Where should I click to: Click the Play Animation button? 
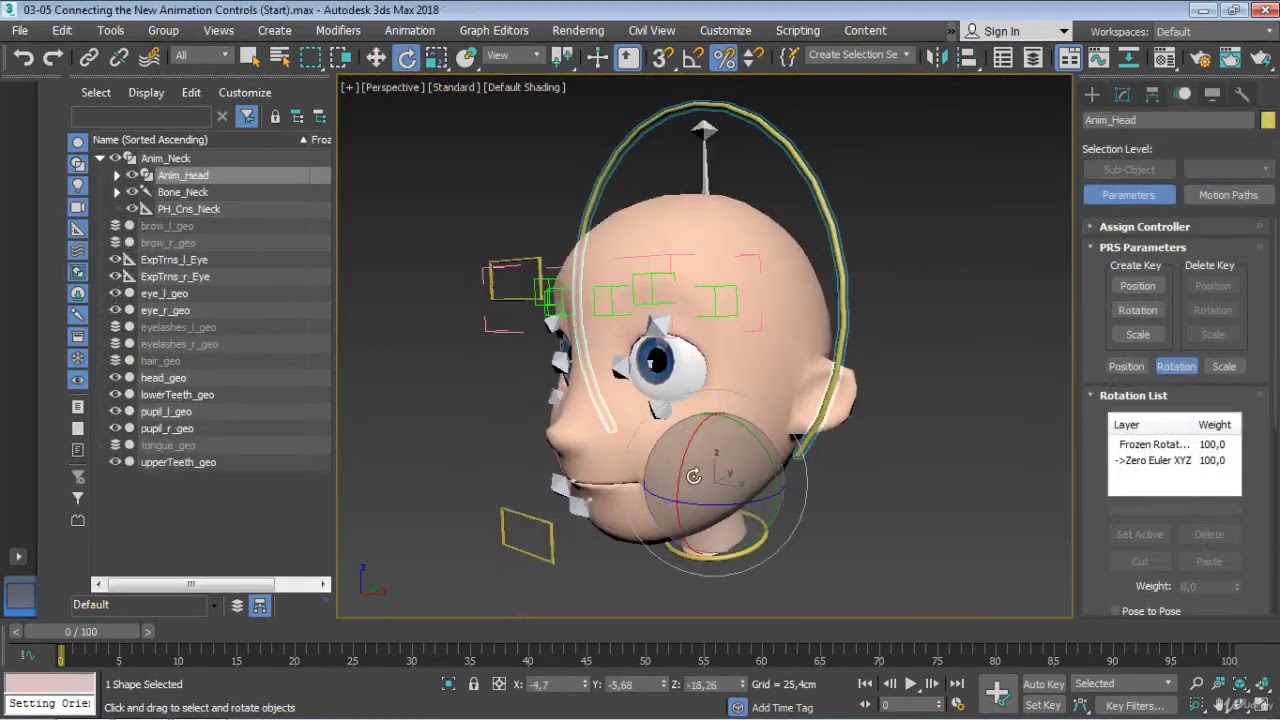[x=910, y=684]
